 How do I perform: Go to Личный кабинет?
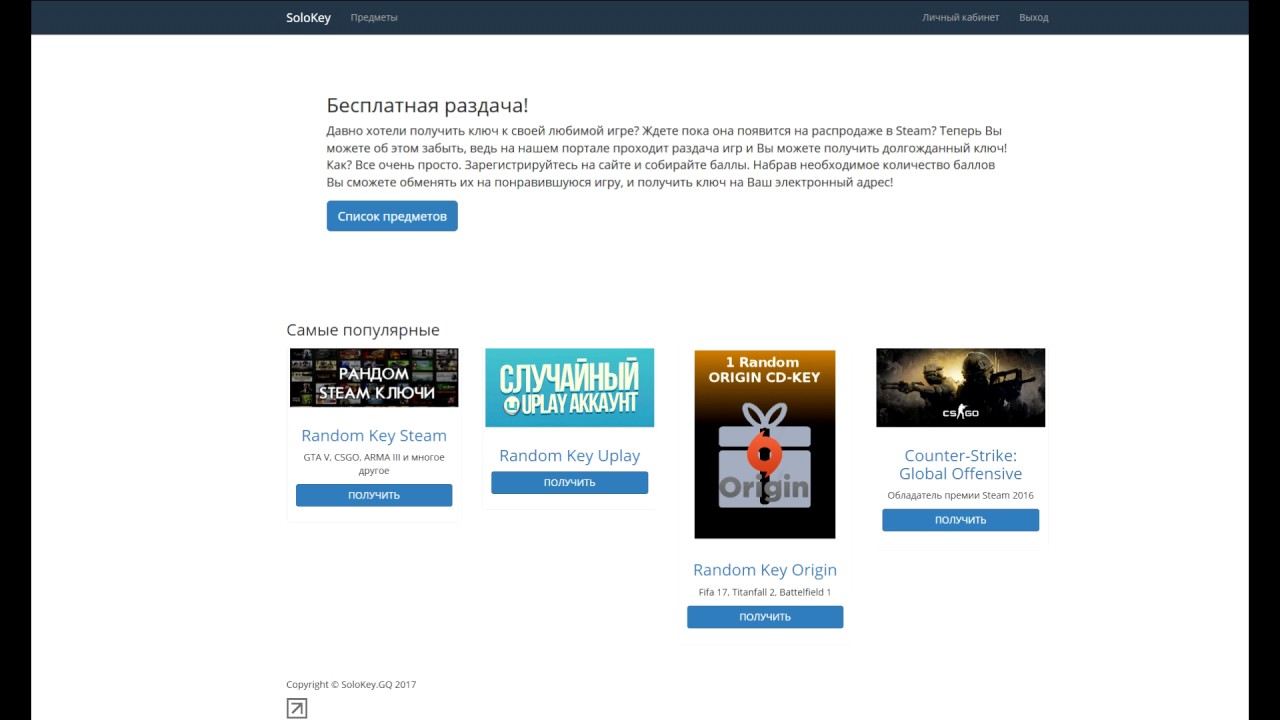click(960, 17)
